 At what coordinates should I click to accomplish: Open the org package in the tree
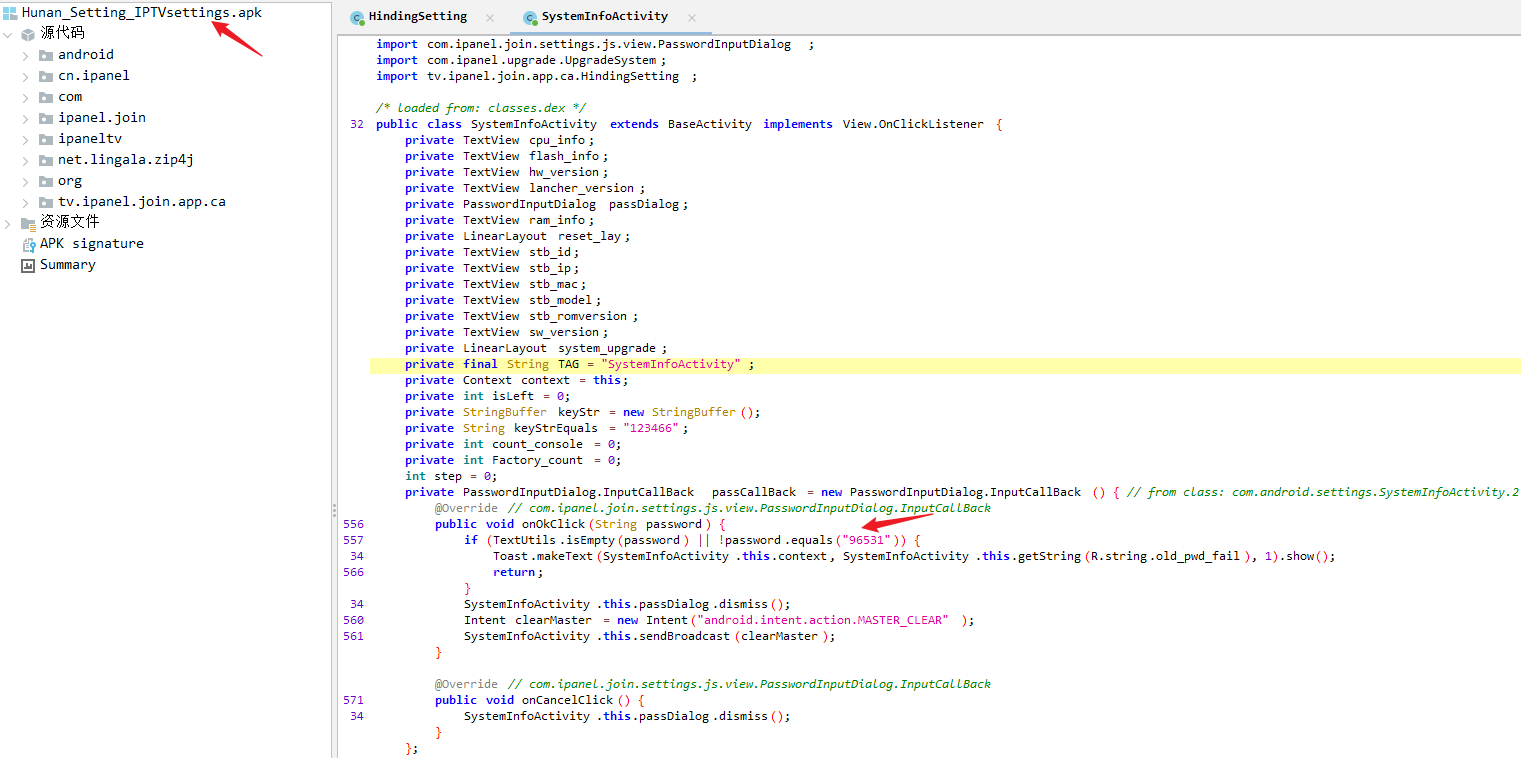click(x=69, y=181)
